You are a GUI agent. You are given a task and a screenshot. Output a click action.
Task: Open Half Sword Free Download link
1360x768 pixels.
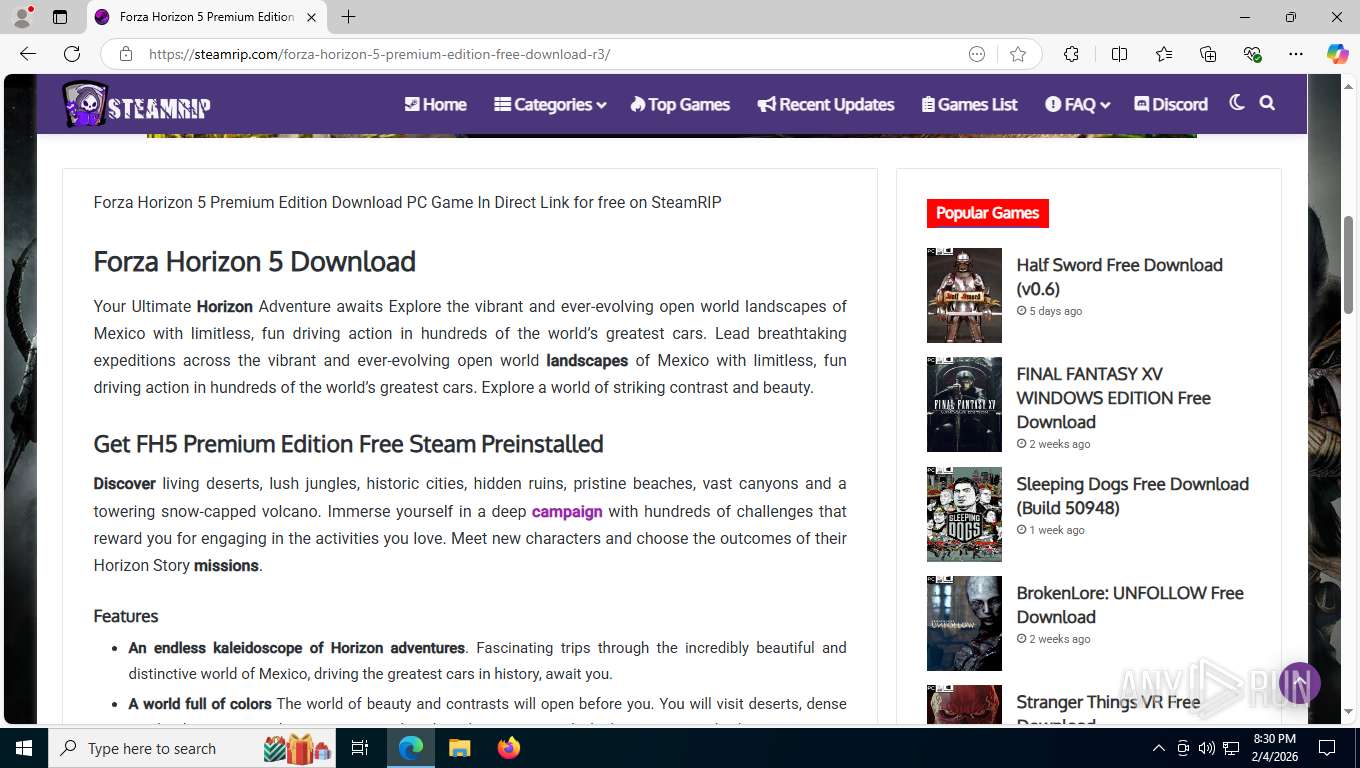point(1119,277)
